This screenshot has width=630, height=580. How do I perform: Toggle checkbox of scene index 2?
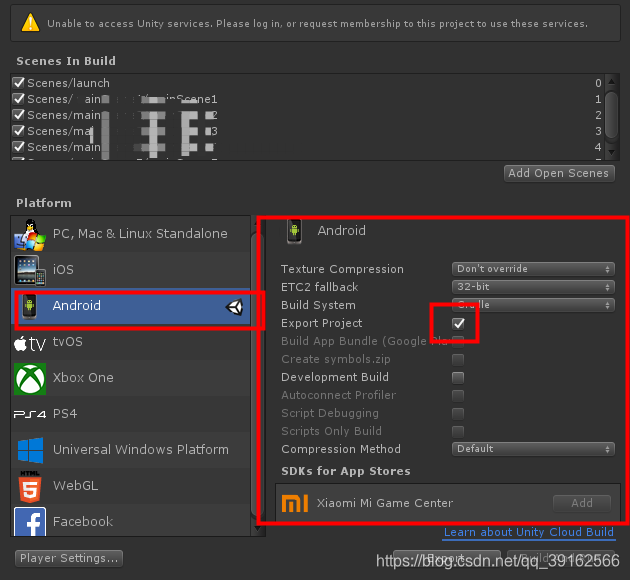[18, 115]
